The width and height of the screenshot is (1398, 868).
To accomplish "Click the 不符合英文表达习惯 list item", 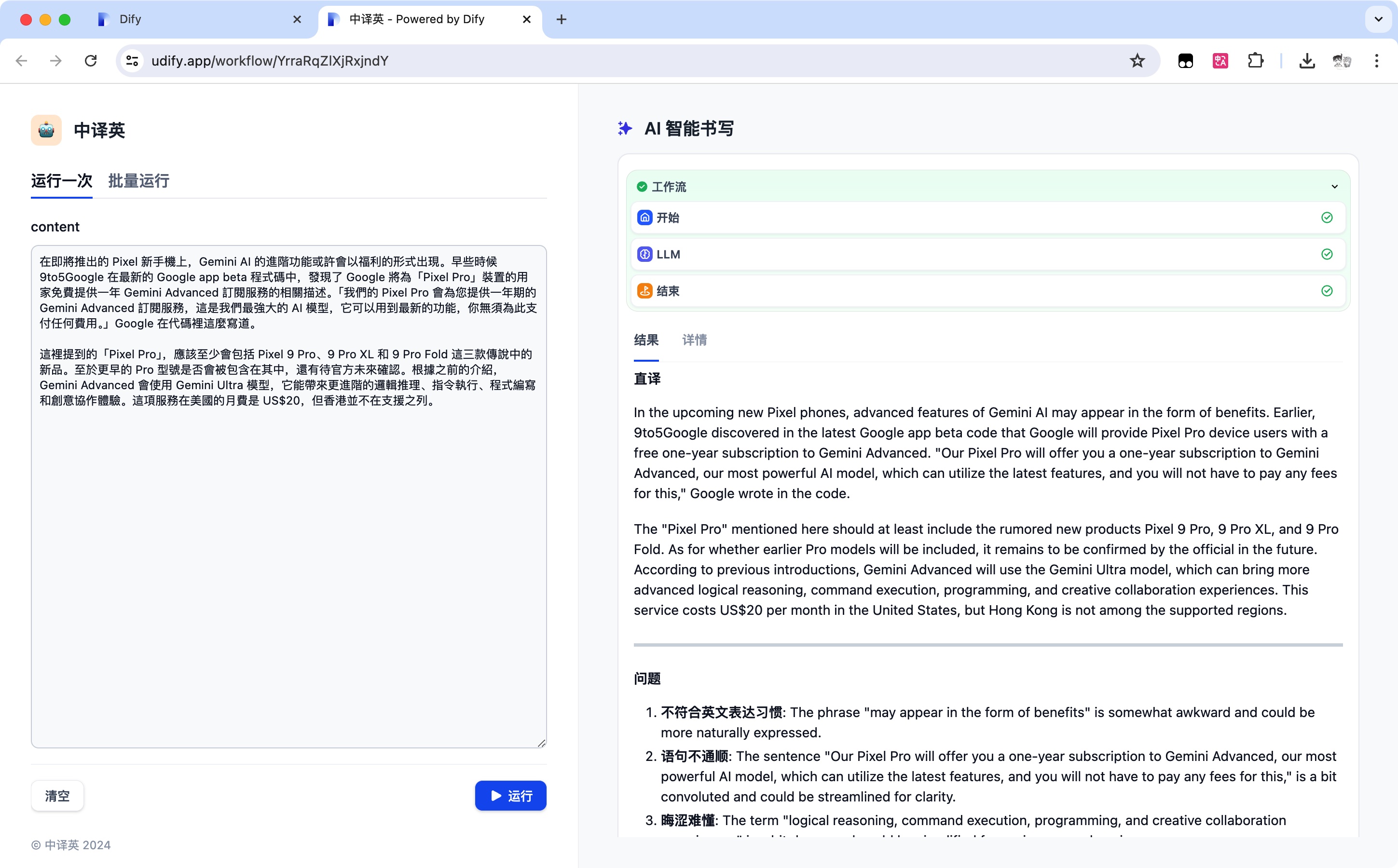I will (x=987, y=722).
